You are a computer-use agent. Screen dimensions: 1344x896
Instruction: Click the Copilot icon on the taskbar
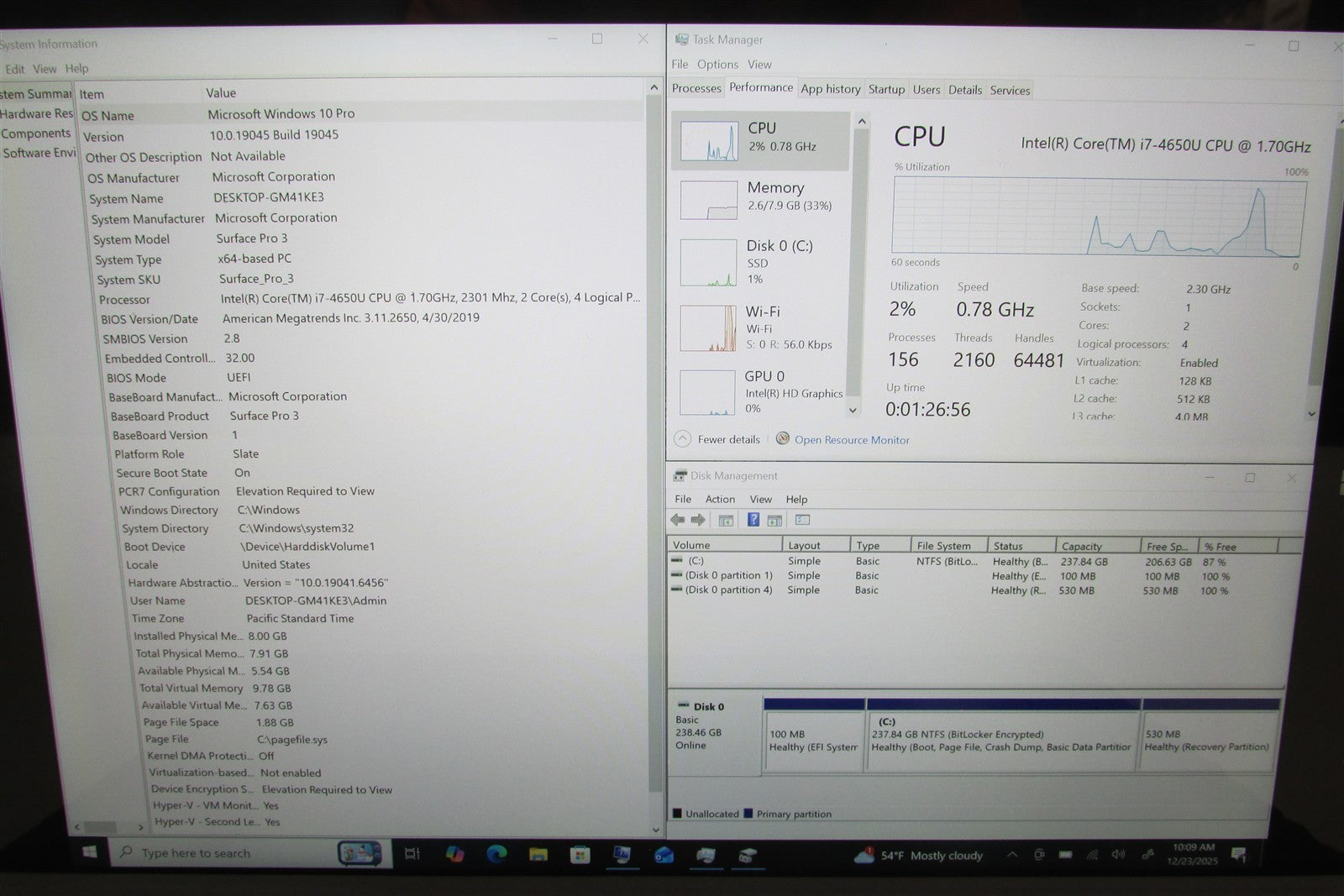tap(454, 854)
